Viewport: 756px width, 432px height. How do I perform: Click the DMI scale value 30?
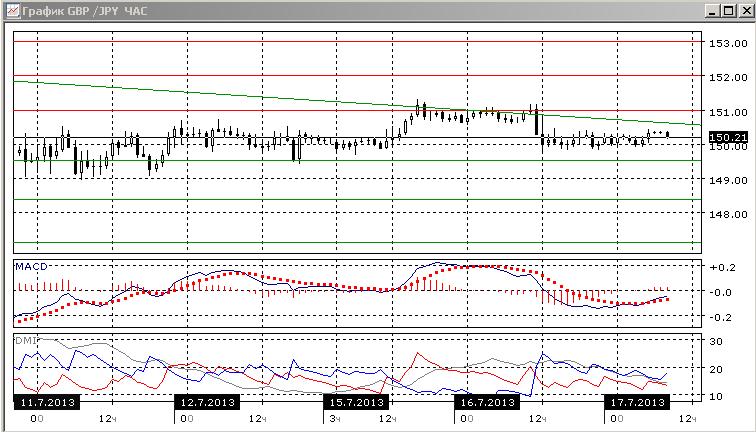[x=716, y=342]
